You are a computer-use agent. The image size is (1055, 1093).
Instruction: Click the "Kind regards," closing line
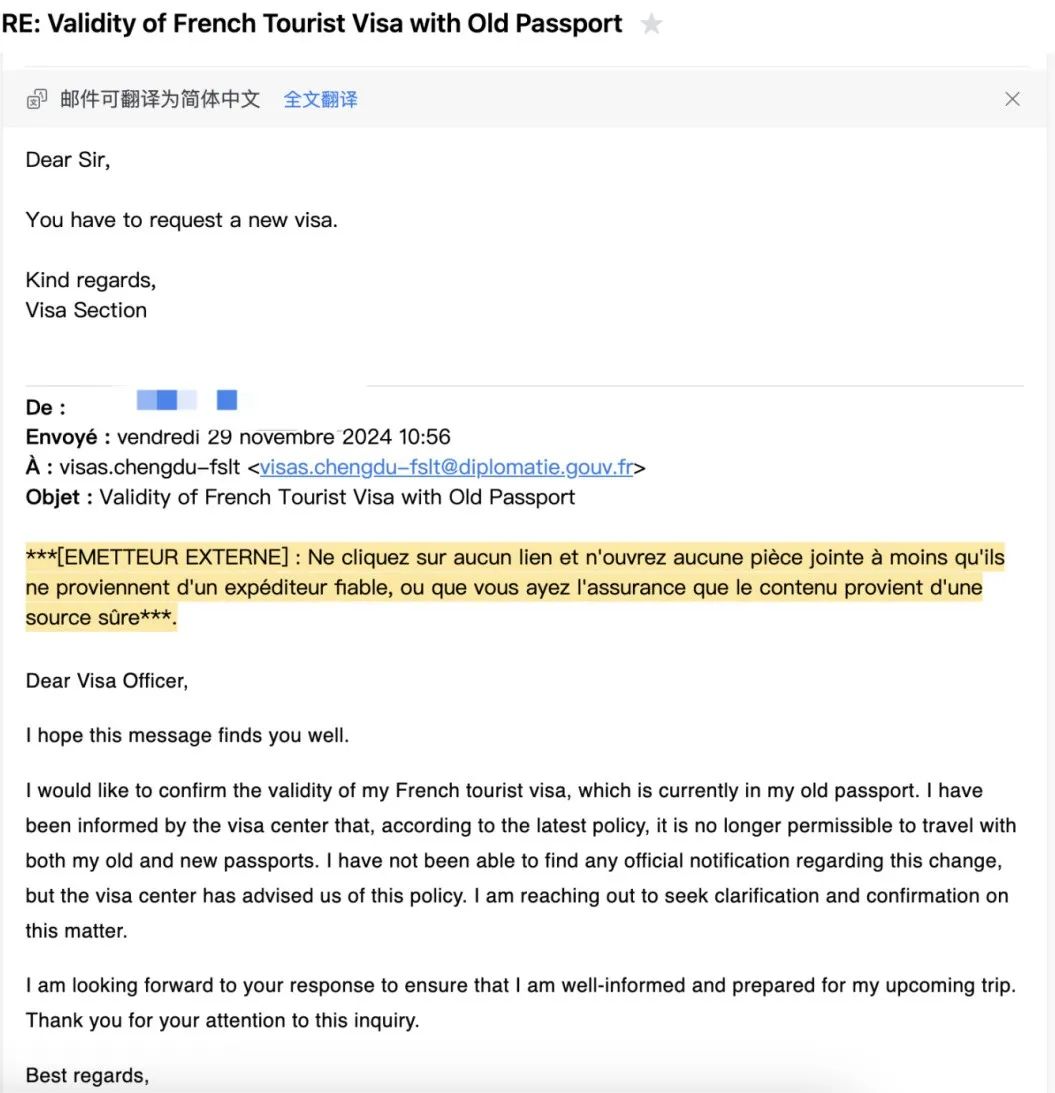91,280
